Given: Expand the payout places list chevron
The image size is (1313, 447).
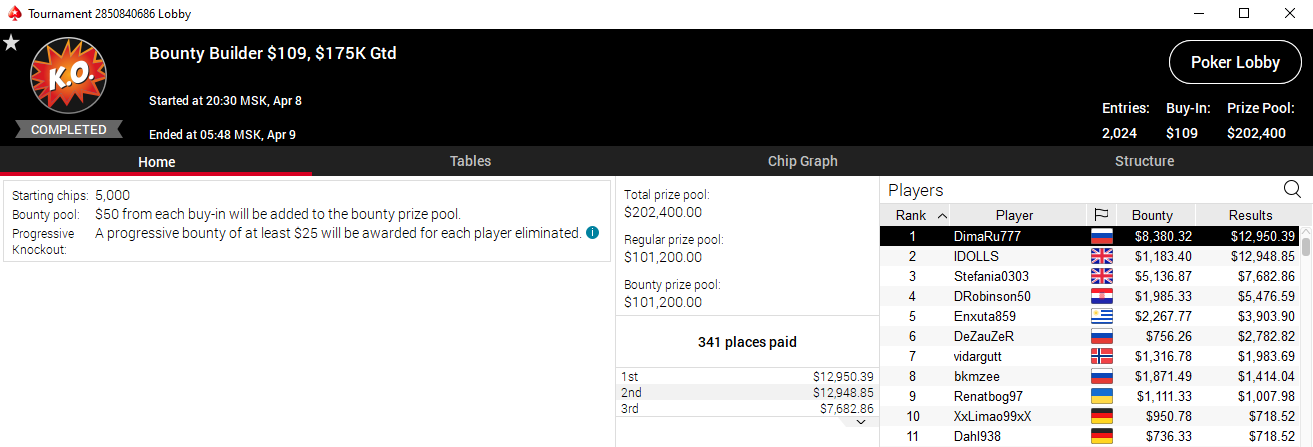Looking at the screenshot, I should 860,422.
